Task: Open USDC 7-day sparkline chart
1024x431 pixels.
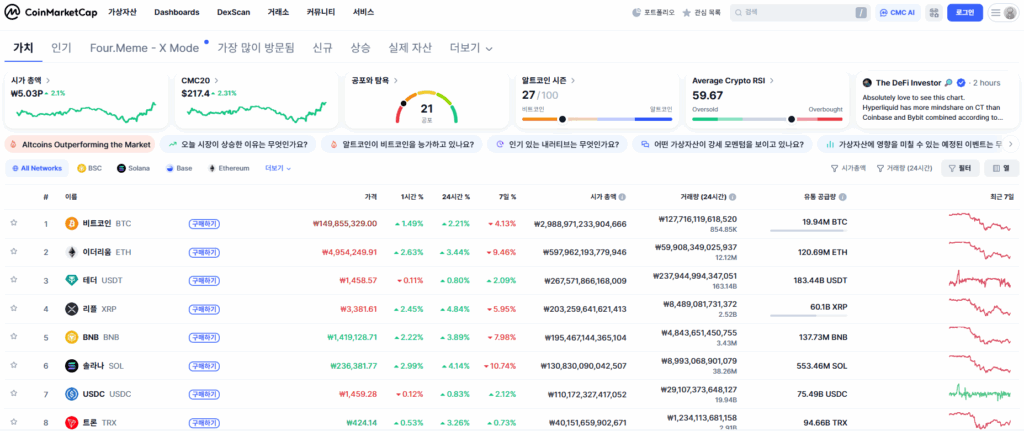Action: pos(980,394)
